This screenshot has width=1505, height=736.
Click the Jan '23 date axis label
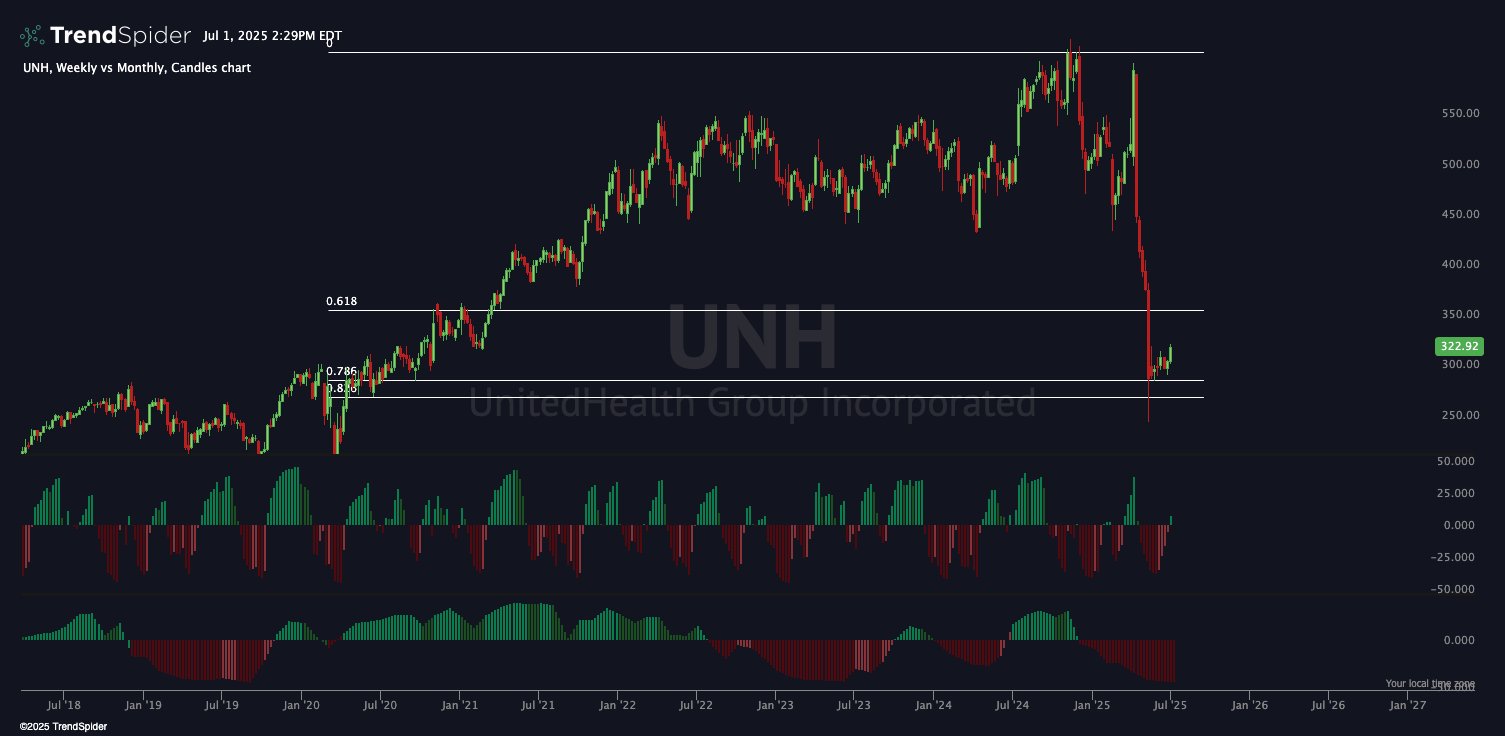coord(775,705)
